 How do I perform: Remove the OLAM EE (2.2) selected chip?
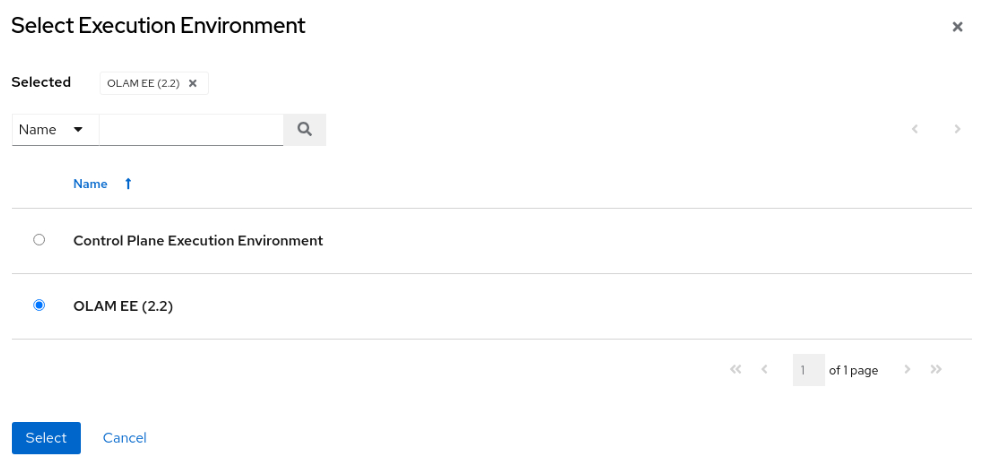[193, 83]
